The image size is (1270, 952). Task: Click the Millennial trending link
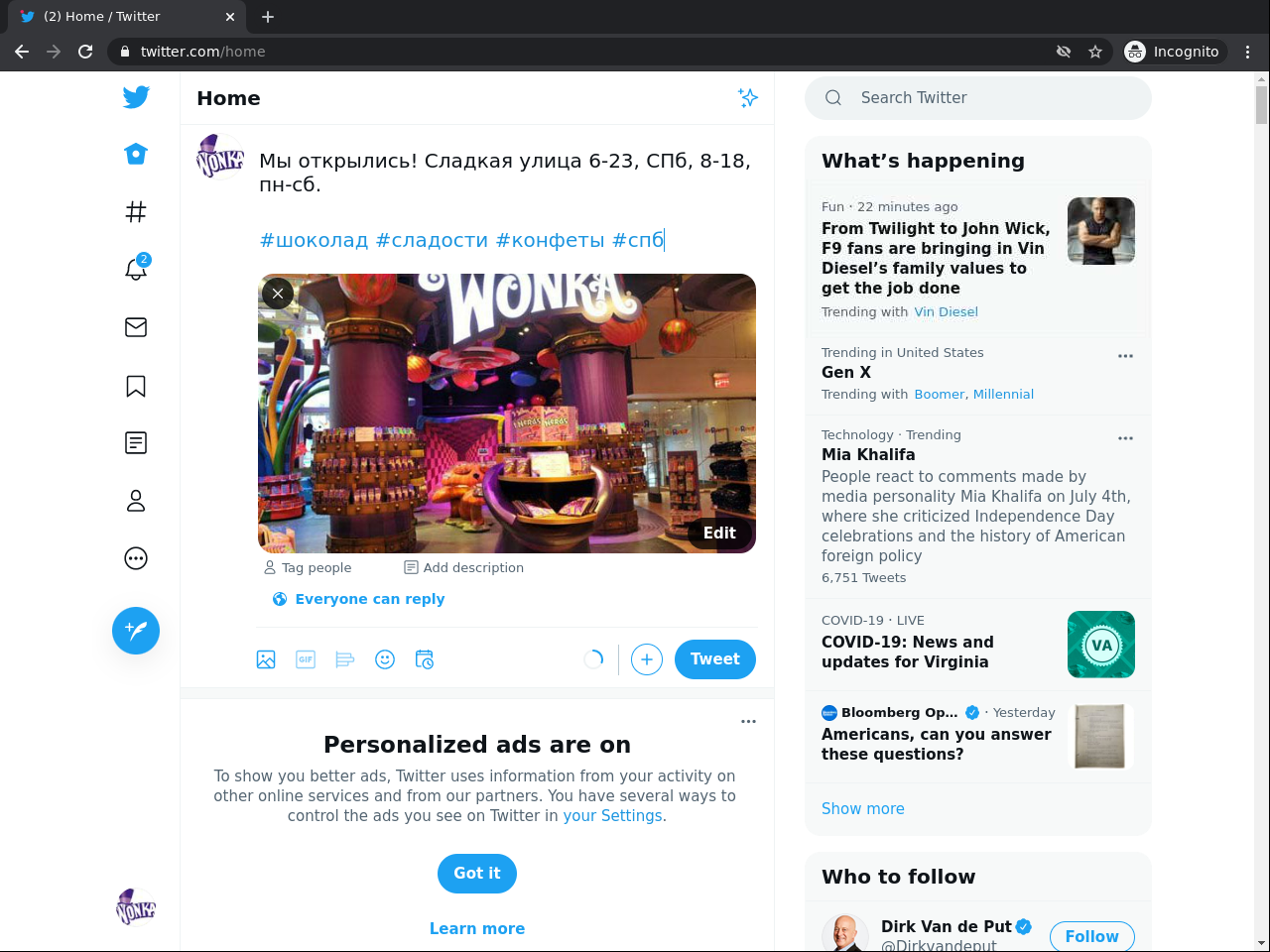[x=1003, y=394]
